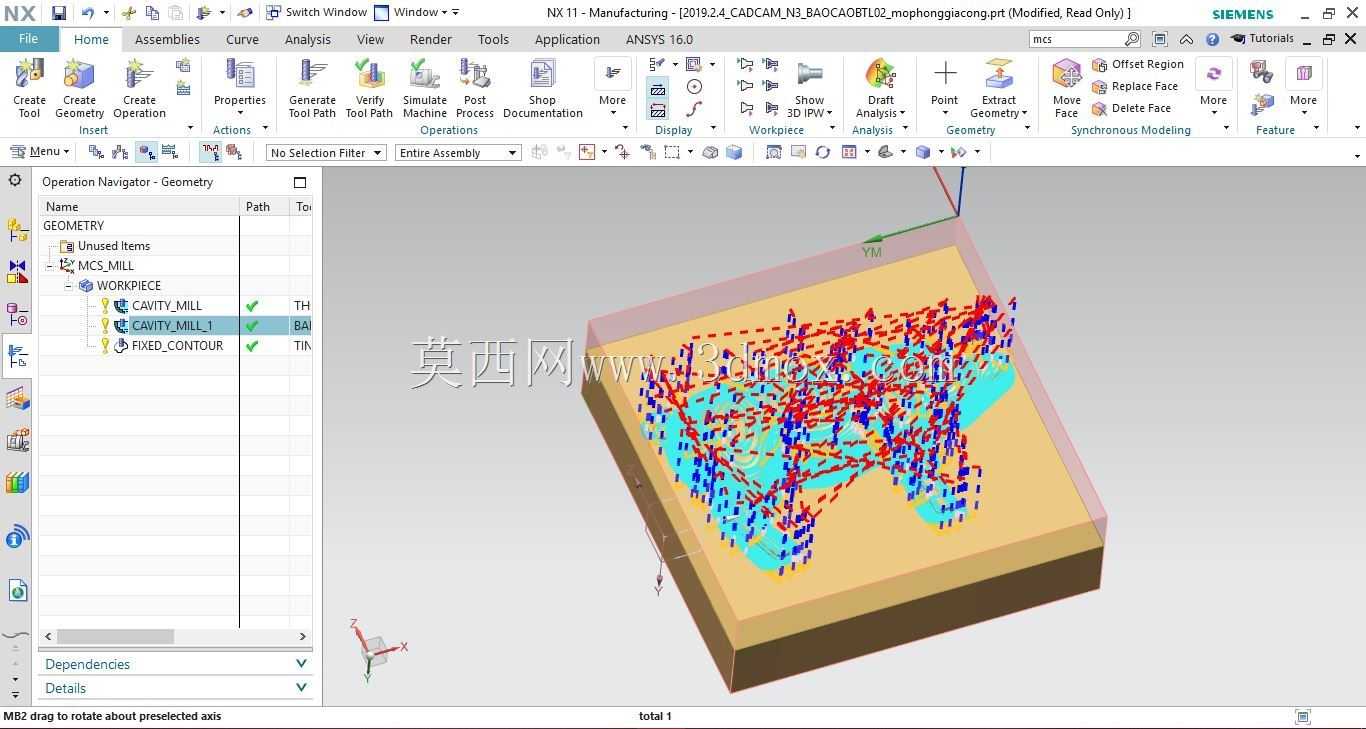Switch to Machining Method View
The height and width of the screenshot is (729, 1366).
tap(170, 152)
